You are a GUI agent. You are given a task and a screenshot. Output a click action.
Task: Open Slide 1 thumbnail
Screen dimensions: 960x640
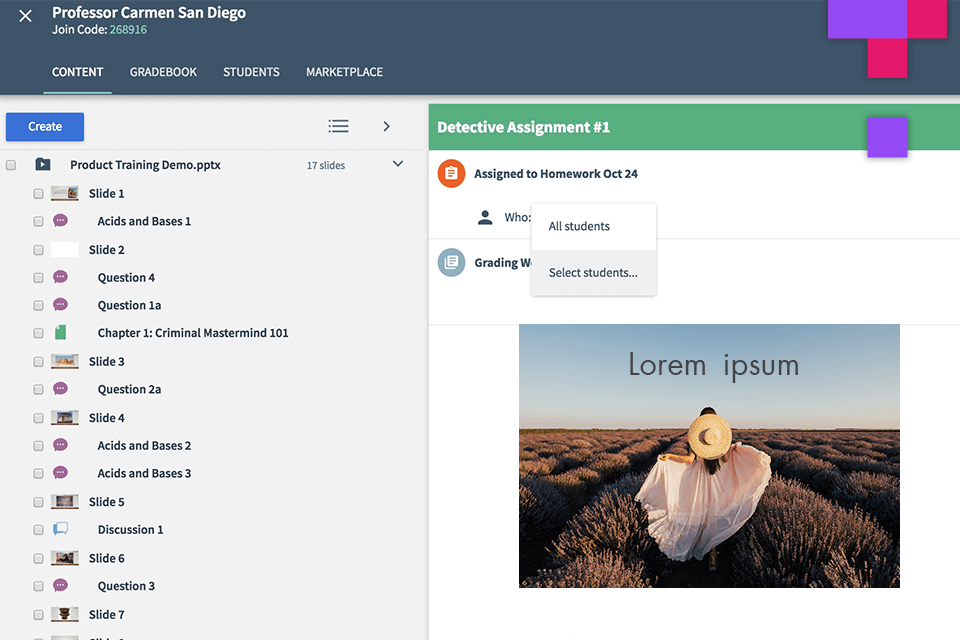pos(64,194)
